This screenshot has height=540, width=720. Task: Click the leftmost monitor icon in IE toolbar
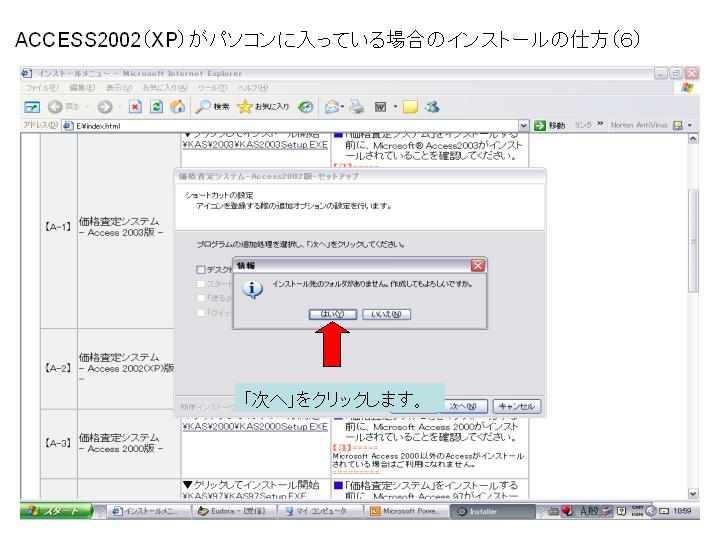tap(32, 107)
